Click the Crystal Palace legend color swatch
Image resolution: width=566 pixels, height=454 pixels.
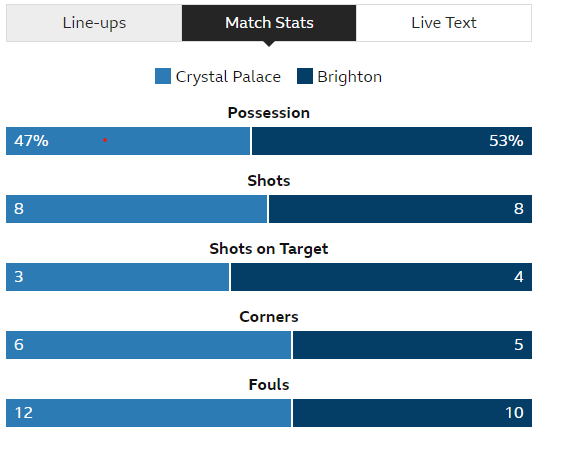pyautogui.click(x=163, y=76)
